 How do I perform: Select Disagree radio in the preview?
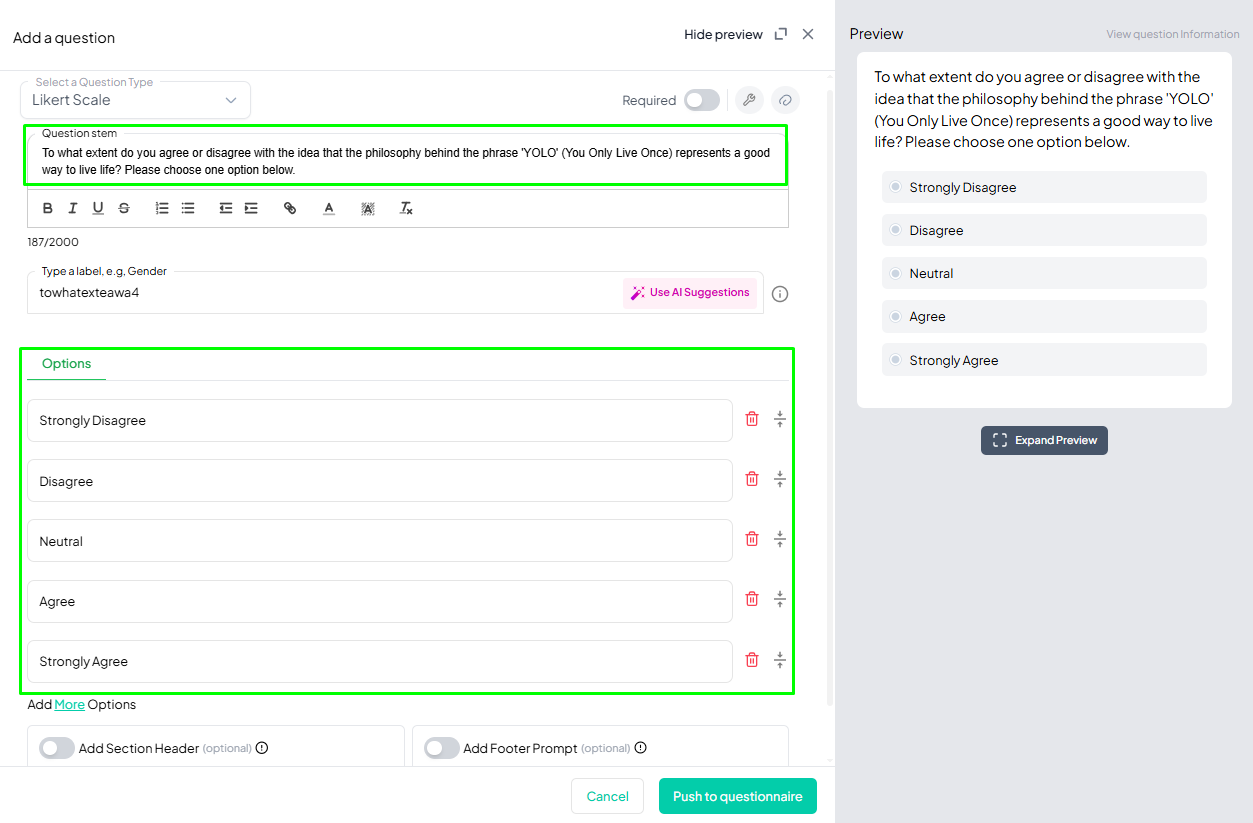click(896, 230)
